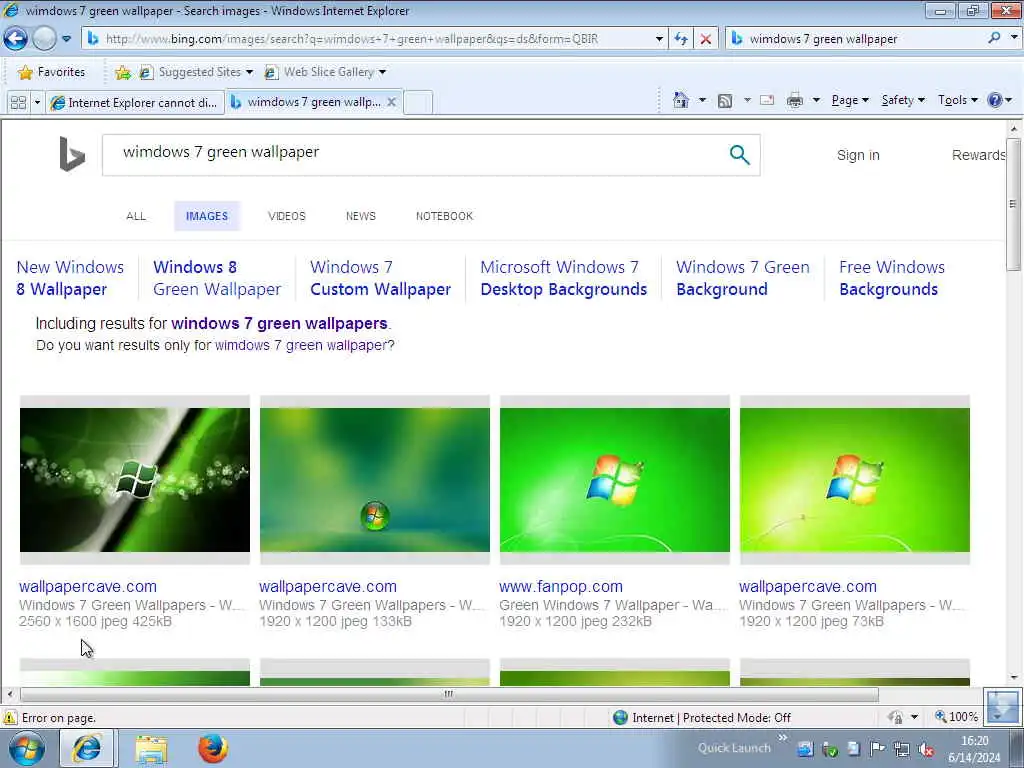Click the browser Back arrow button
1024x768 pixels.
[16, 39]
